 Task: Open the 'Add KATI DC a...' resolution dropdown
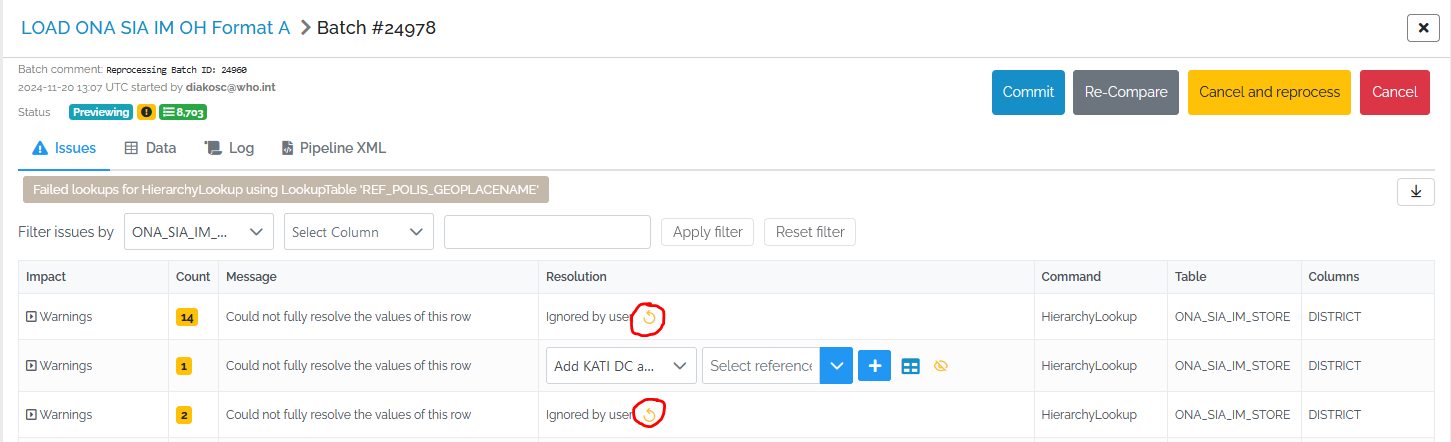[621, 366]
